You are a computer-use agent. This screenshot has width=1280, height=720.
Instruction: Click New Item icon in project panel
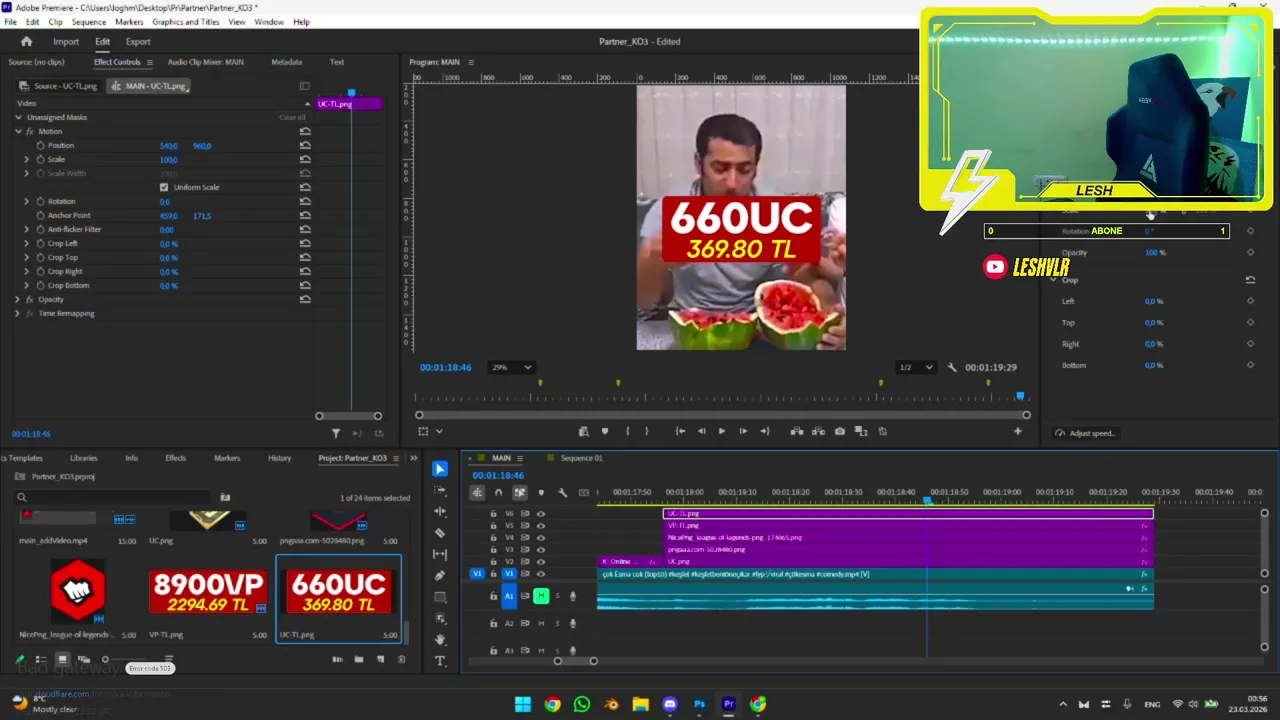380,659
